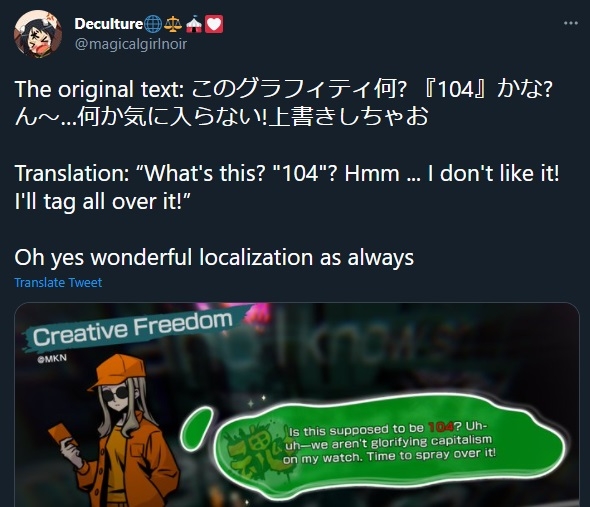Click the red 104 text in bubble
590x507 pixels.
click(x=441, y=427)
